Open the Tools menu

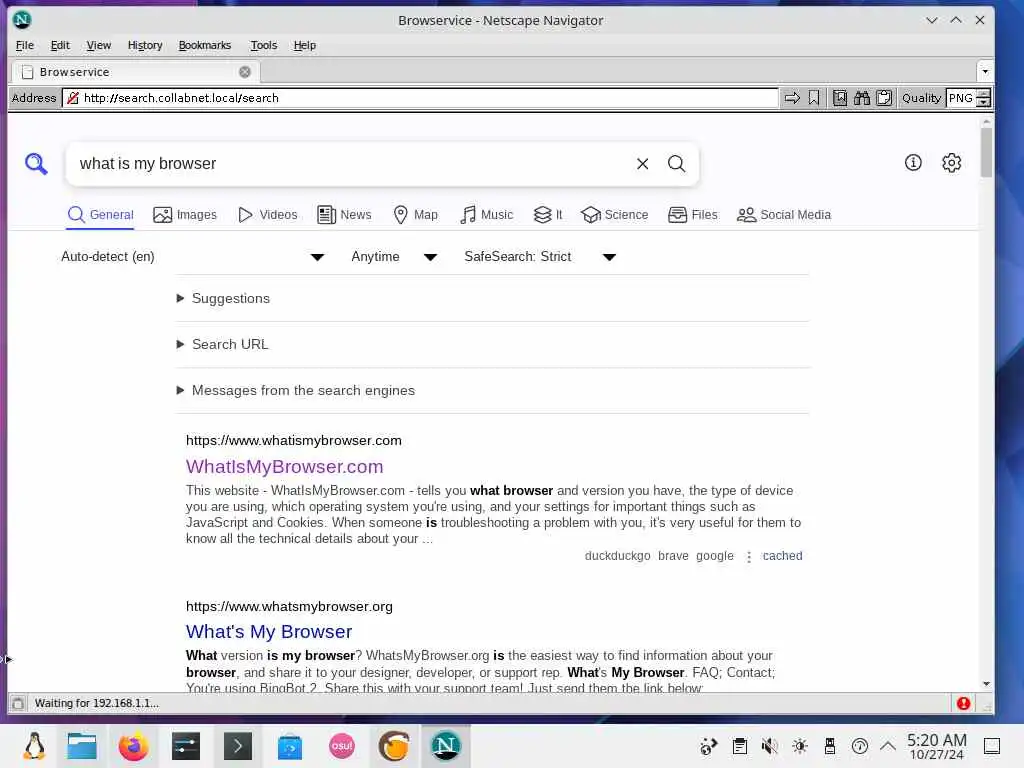[x=264, y=45]
